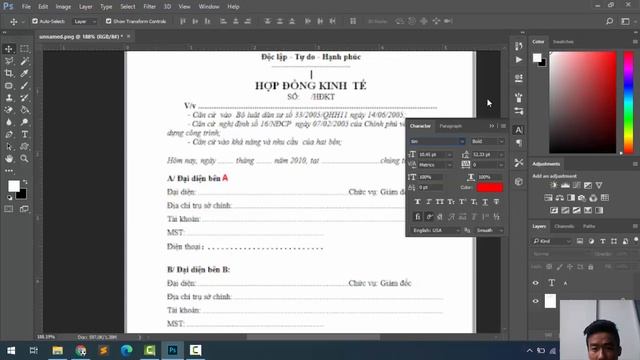Viewport: 640px width, 360px height.
Task: Select the Blur tool
Action: (9, 122)
